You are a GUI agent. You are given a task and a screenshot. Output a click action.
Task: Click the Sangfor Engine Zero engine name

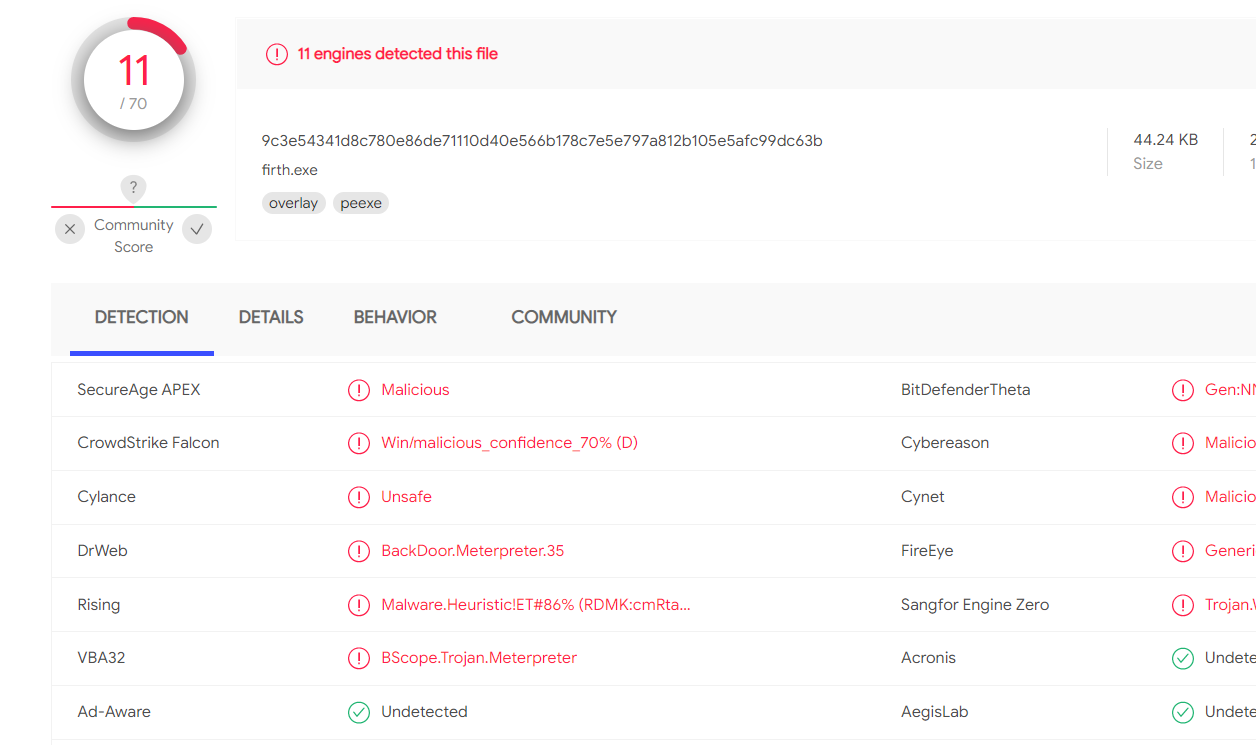coord(975,605)
